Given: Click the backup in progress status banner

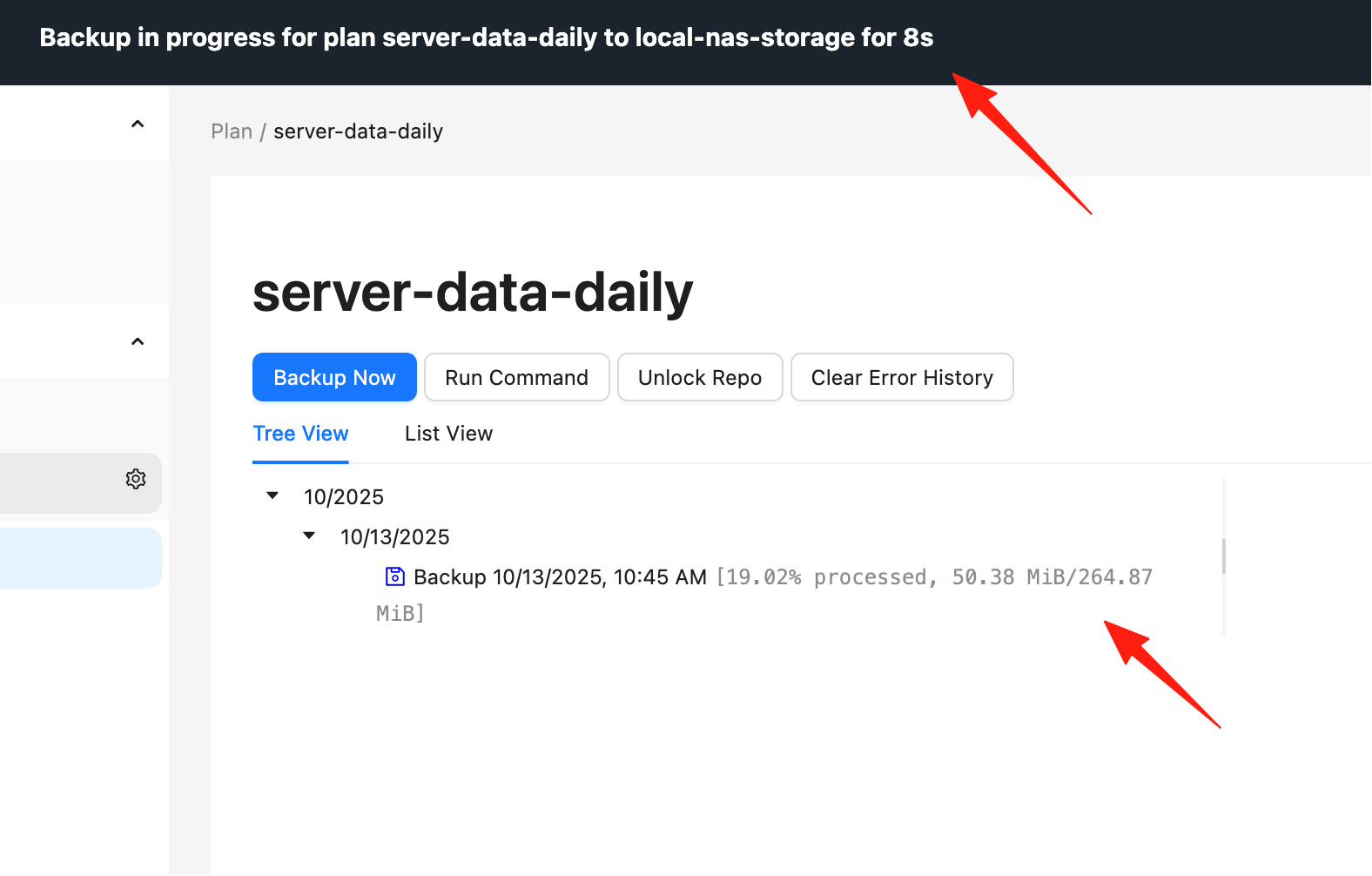Looking at the screenshot, I should tap(487, 37).
